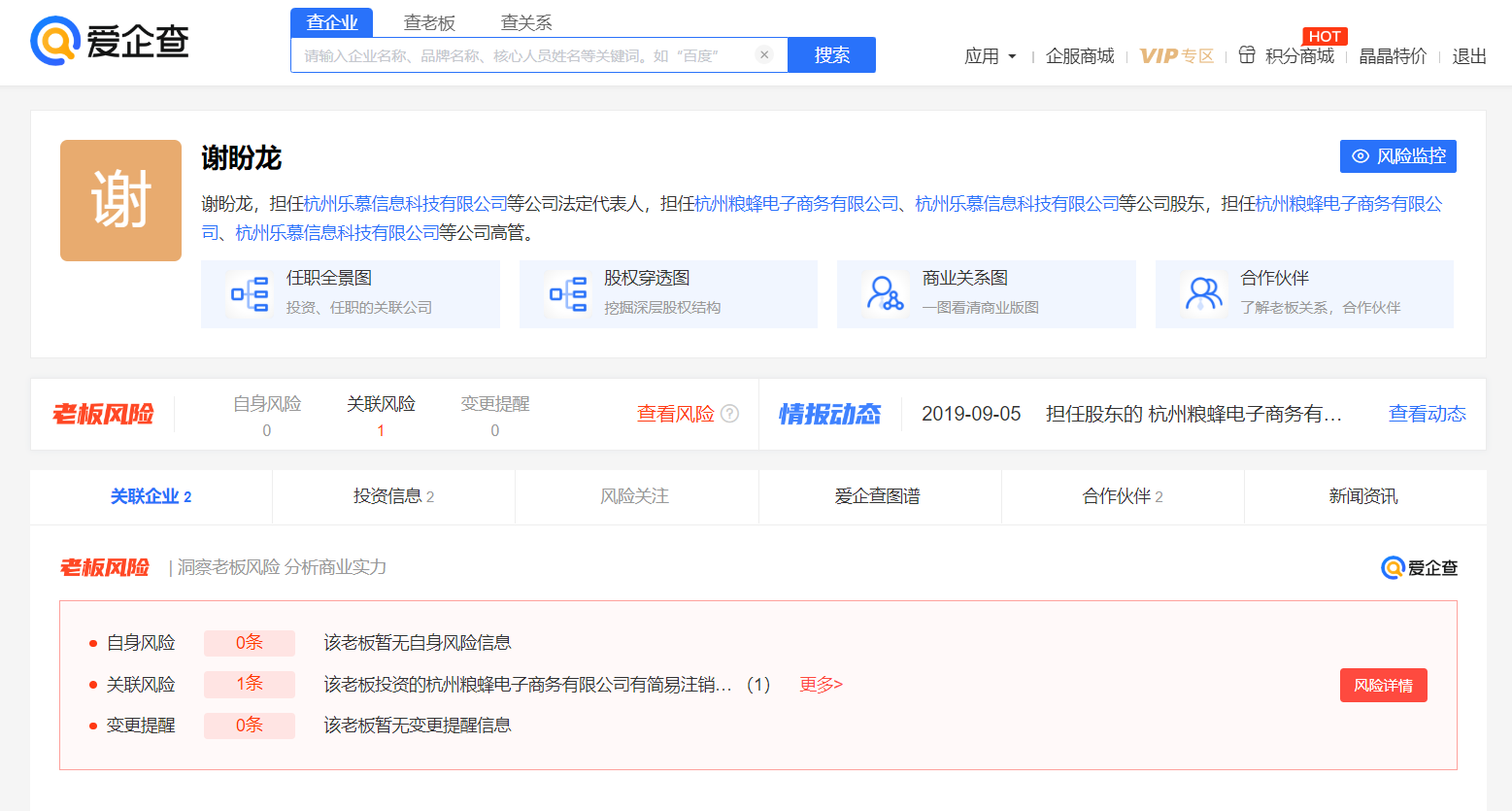The height and width of the screenshot is (811, 1512).
Task: Open the 合作伙伴 card in the profile header
Action: 1304,294
